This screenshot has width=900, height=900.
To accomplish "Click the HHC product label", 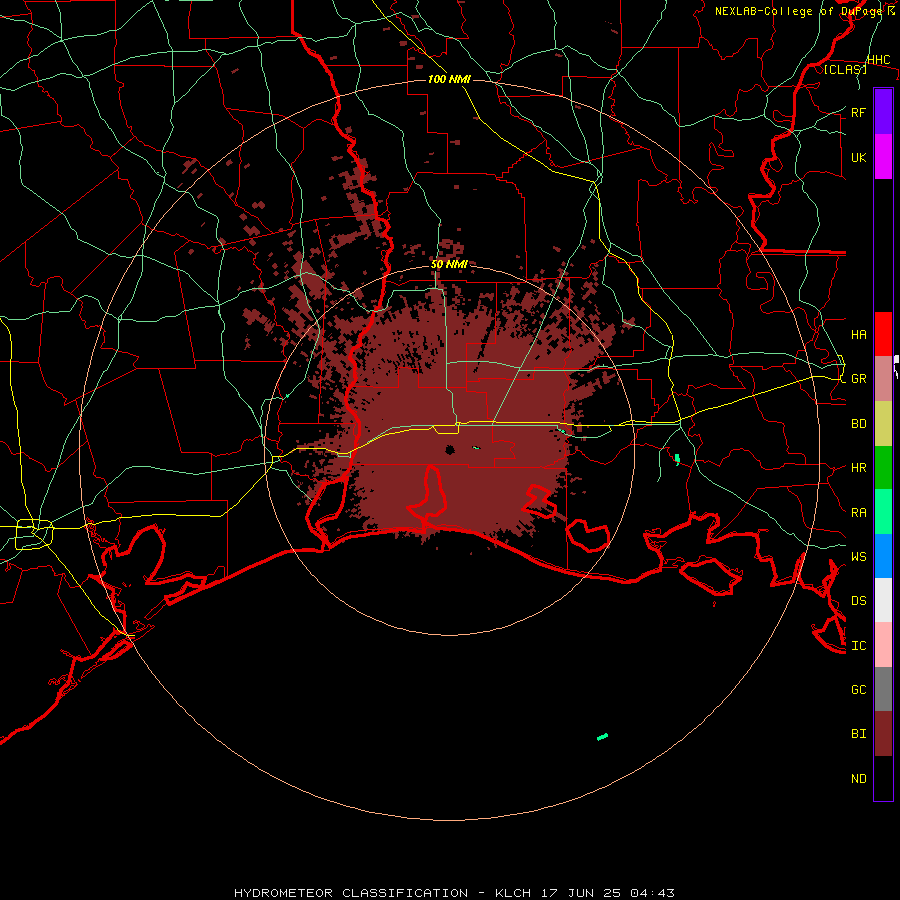I will [878, 59].
